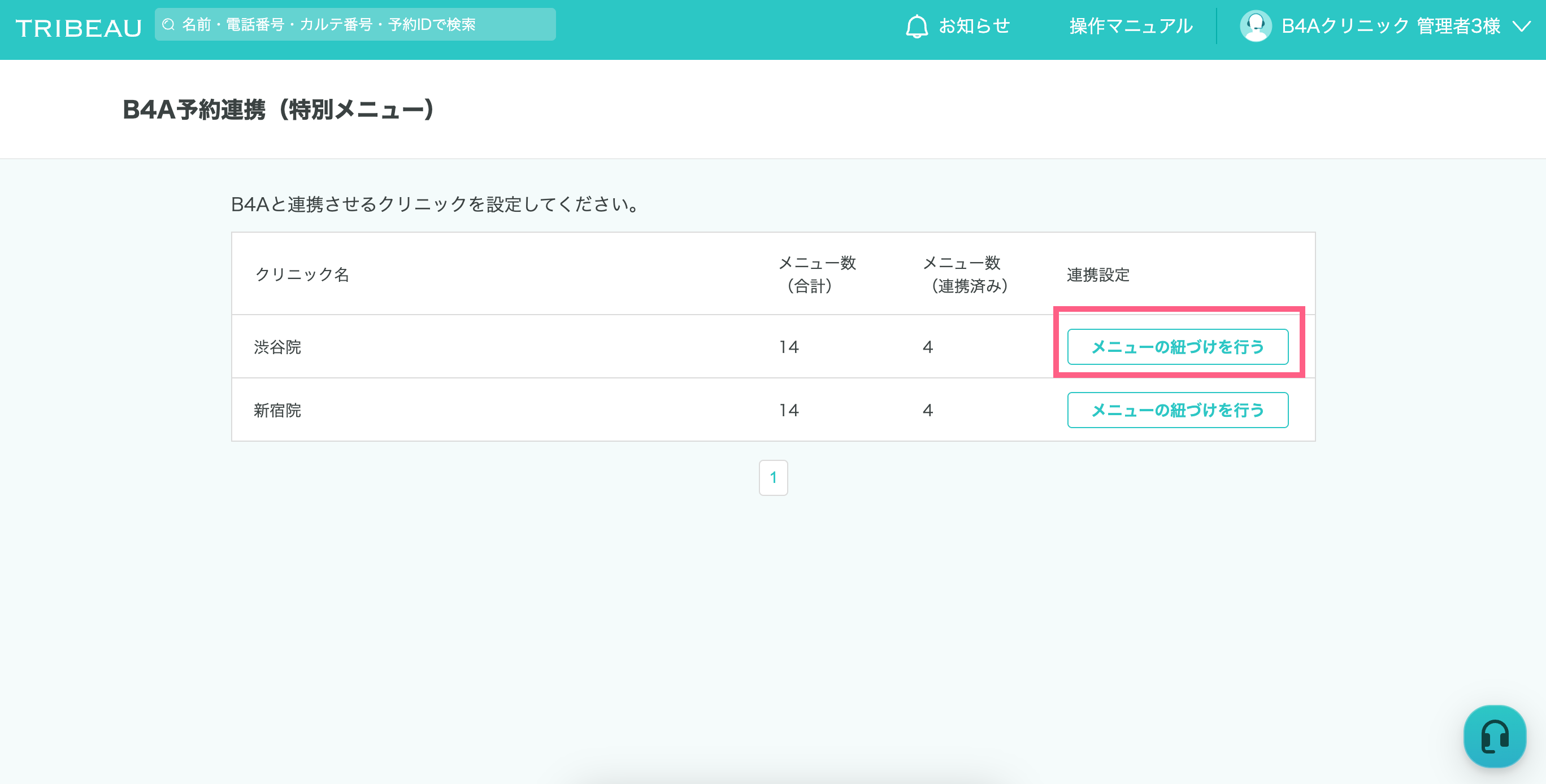
Task: Select the 渋谷院 clinic row name
Action: 277,347
